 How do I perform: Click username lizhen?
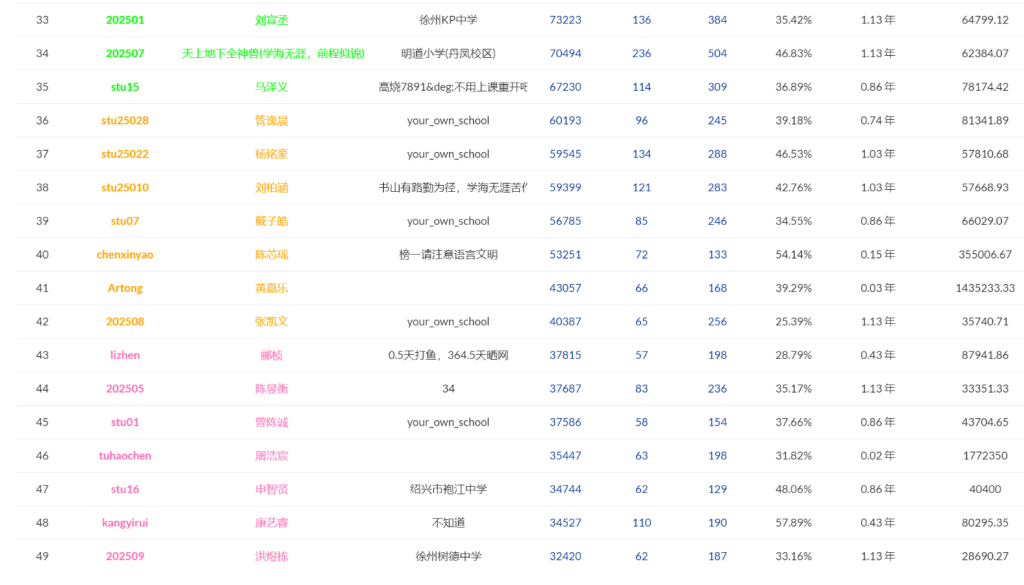pyautogui.click(x=125, y=355)
